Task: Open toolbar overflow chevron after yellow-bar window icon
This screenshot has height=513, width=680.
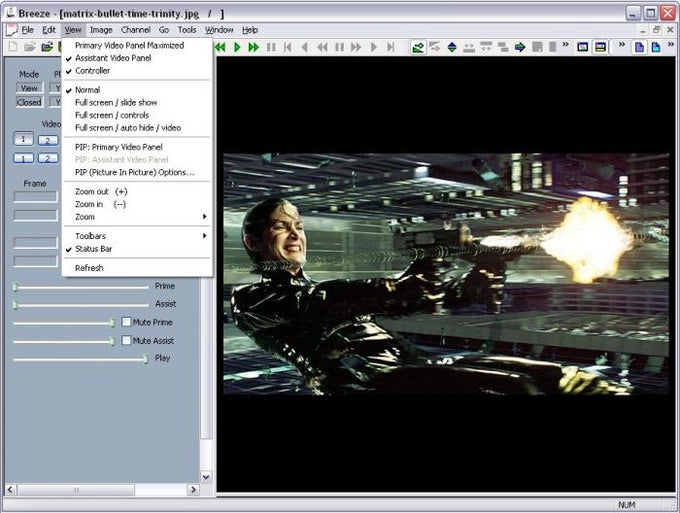Action: (x=622, y=44)
